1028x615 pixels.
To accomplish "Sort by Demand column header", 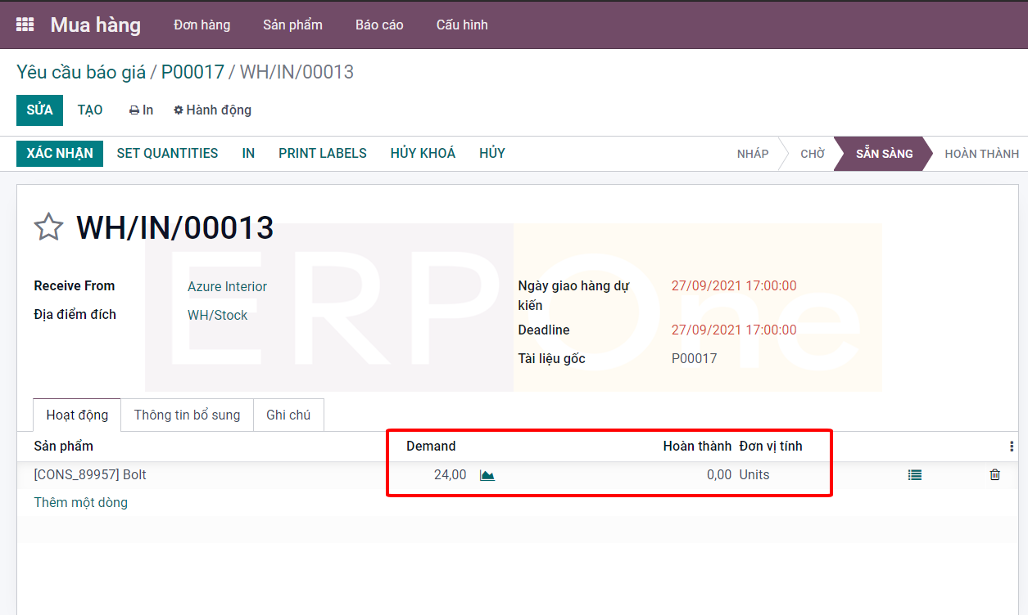I will pyautogui.click(x=431, y=446).
